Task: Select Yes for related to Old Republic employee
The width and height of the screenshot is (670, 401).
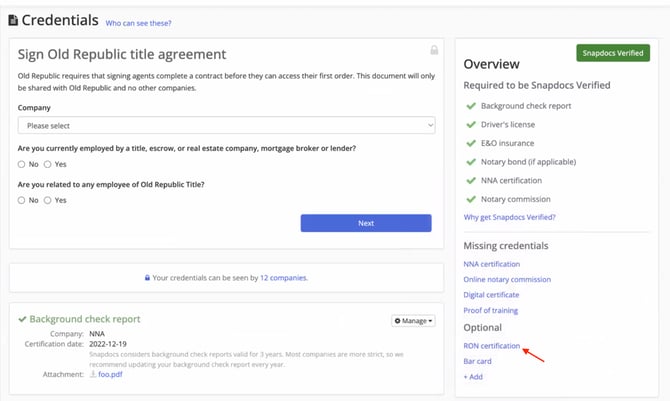Action: [x=47, y=200]
